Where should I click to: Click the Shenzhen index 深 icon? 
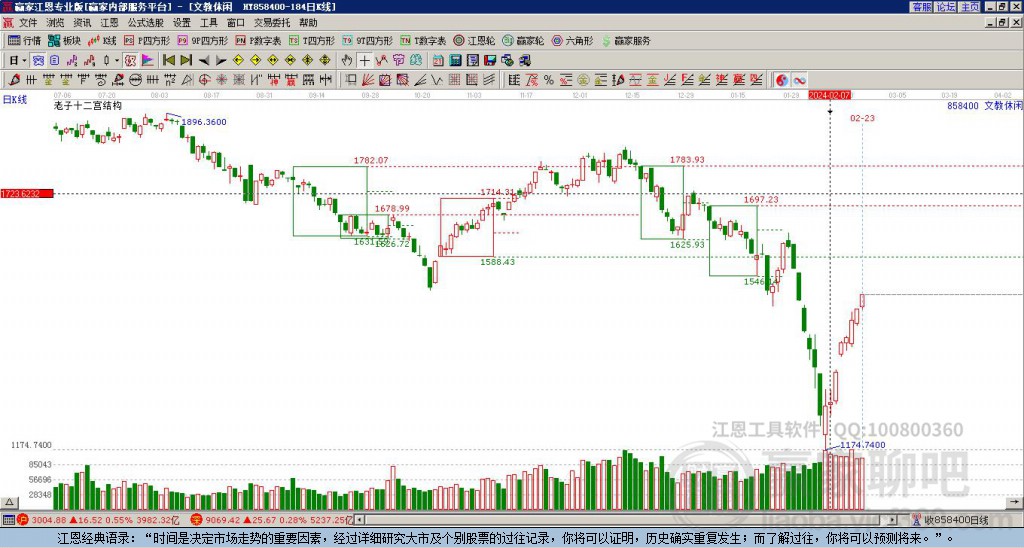(x=196, y=520)
